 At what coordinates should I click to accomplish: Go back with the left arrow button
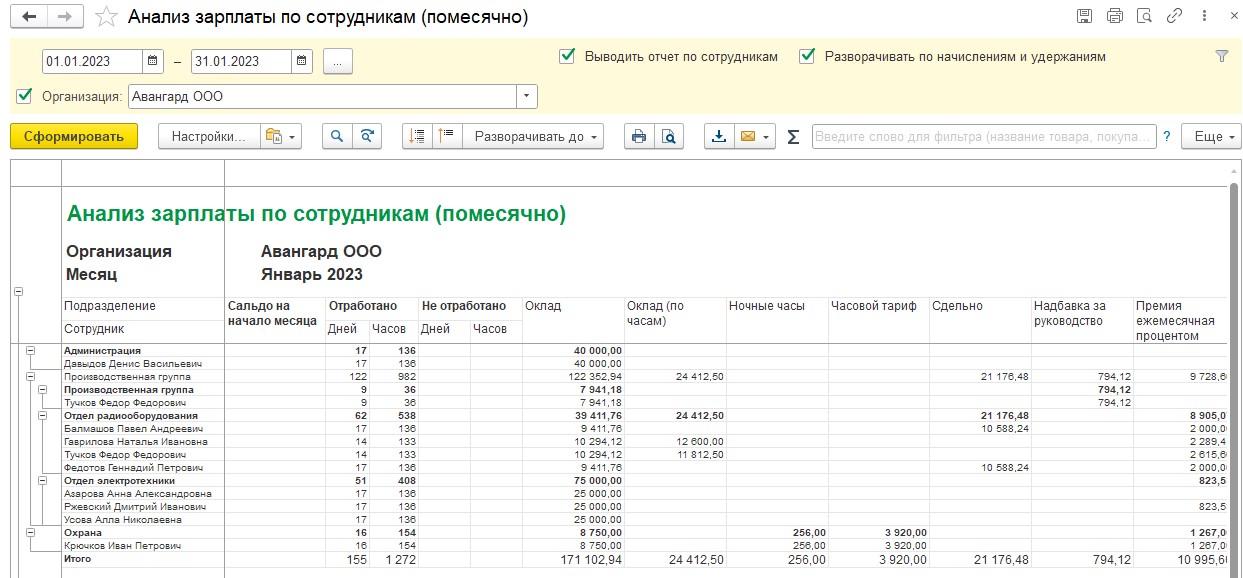(x=28, y=17)
